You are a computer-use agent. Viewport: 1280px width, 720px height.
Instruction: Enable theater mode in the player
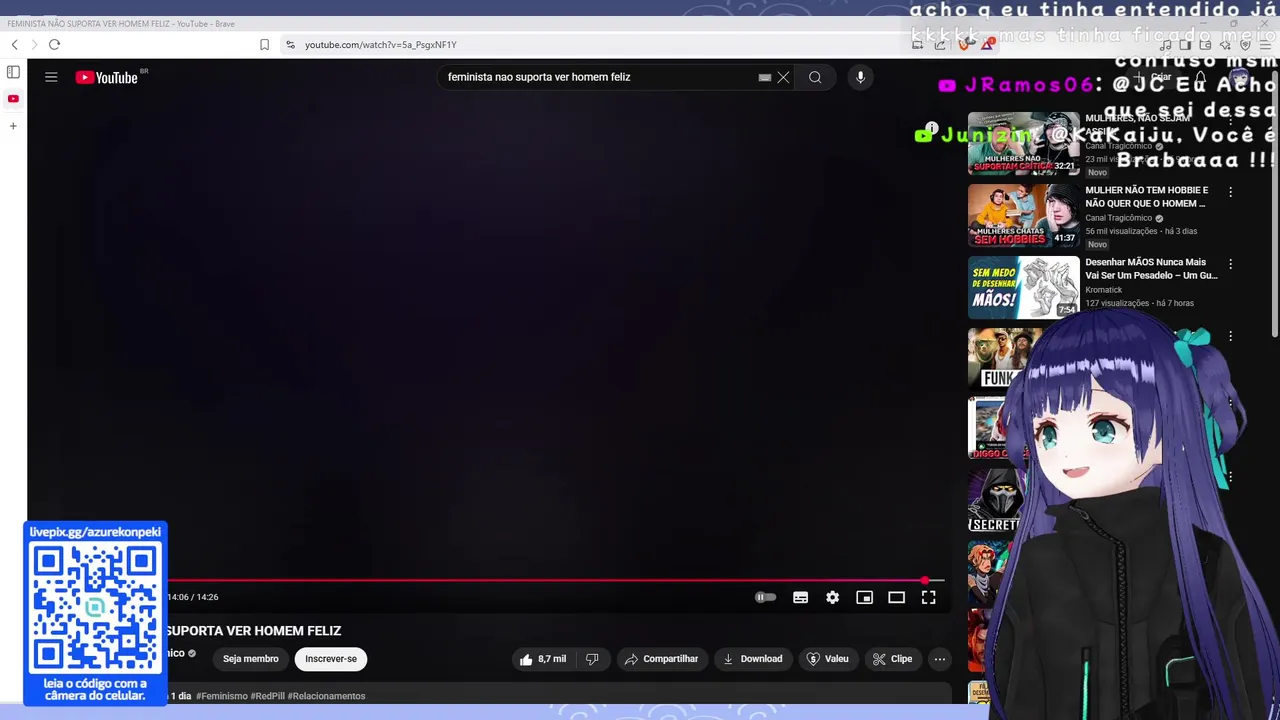click(x=896, y=597)
